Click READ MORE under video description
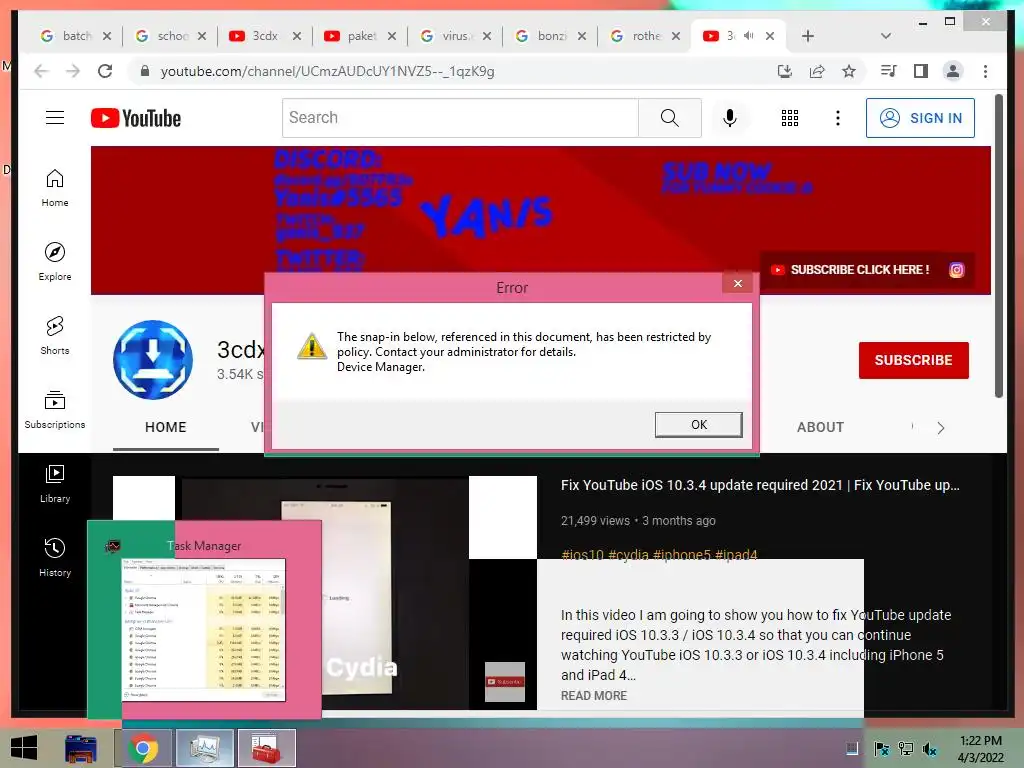 594,696
